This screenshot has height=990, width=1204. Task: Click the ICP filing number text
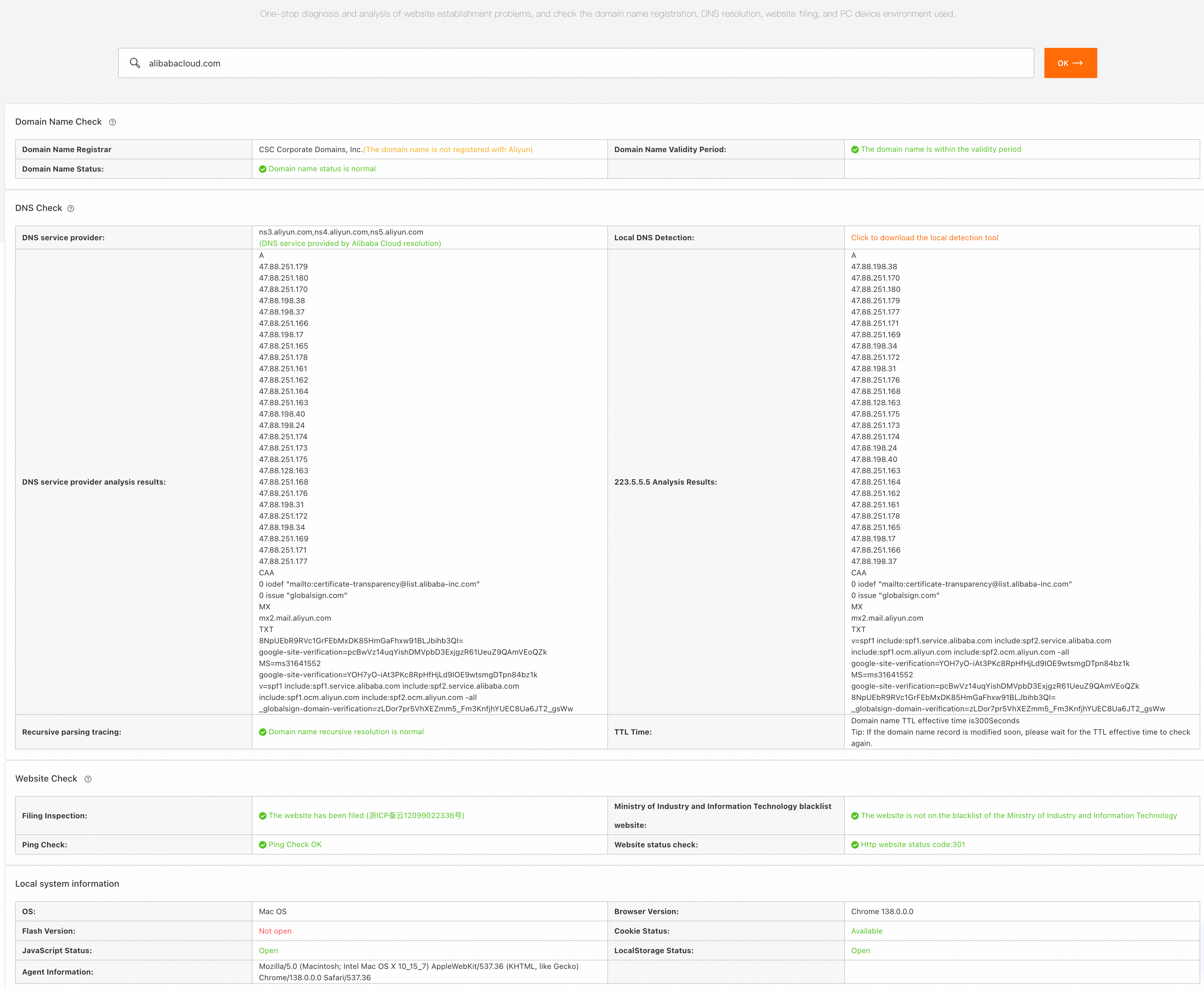(x=415, y=816)
